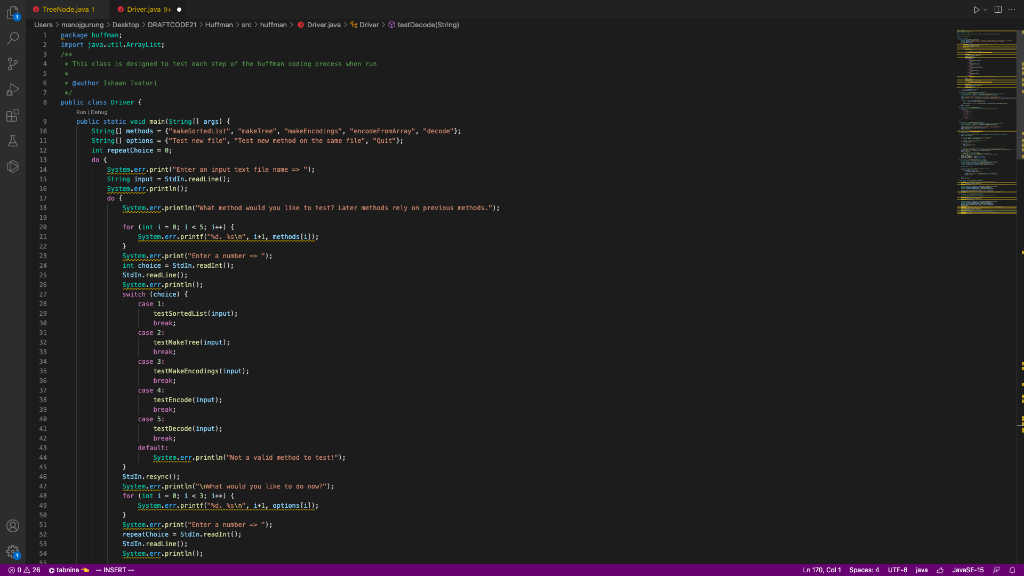The width and height of the screenshot is (1024, 576).
Task: Open the Search panel in the Activity Bar
Action: [x=12, y=38]
